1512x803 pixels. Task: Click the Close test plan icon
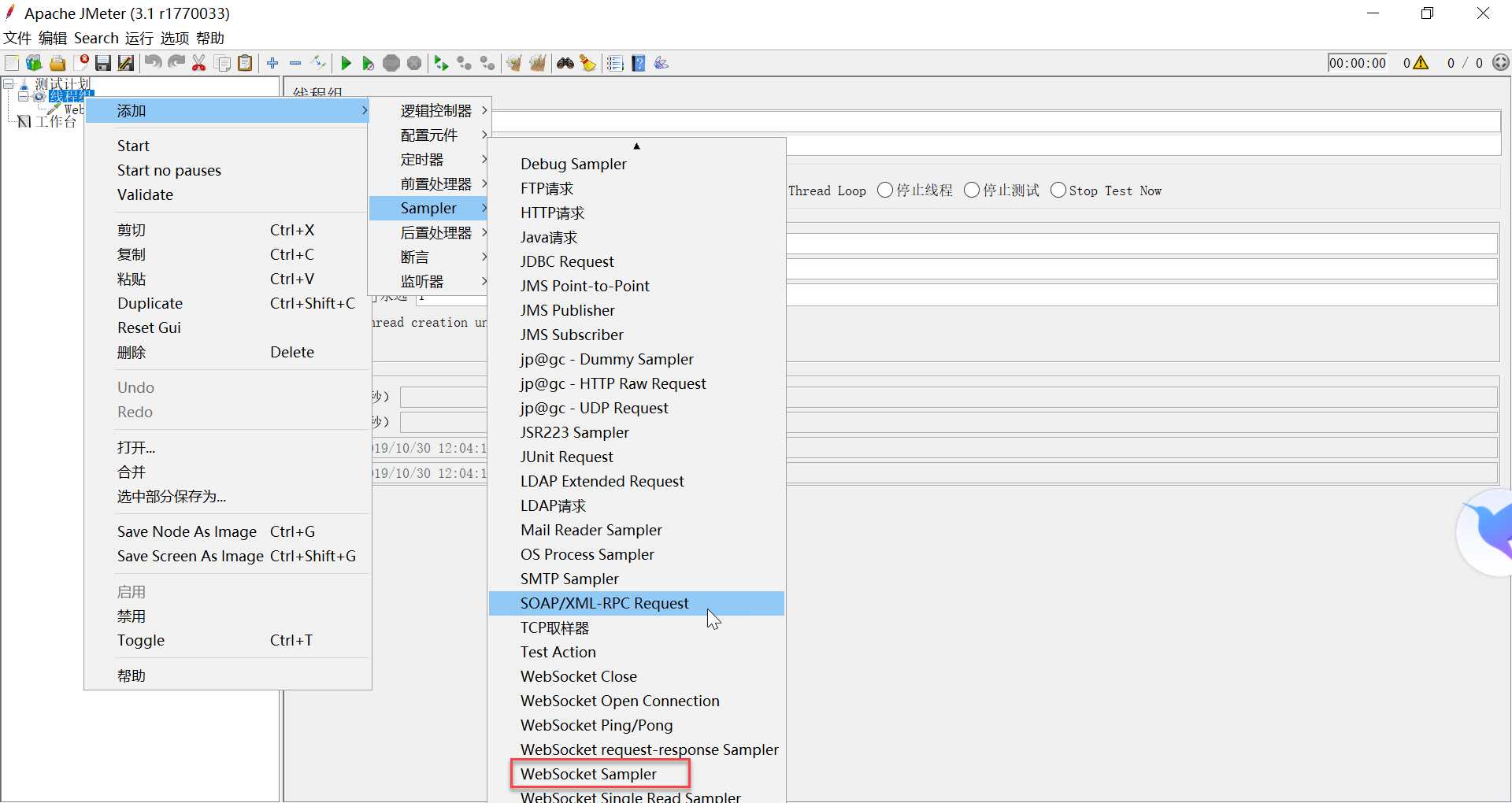point(82,63)
